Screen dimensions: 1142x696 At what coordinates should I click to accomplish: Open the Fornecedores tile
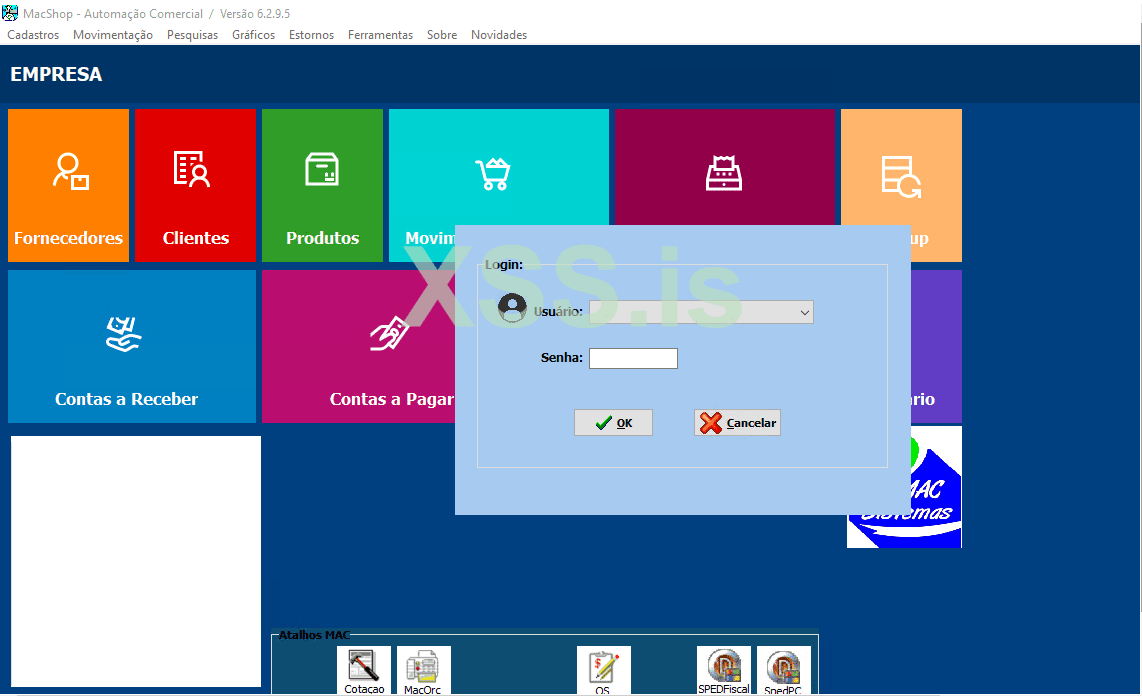68,186
